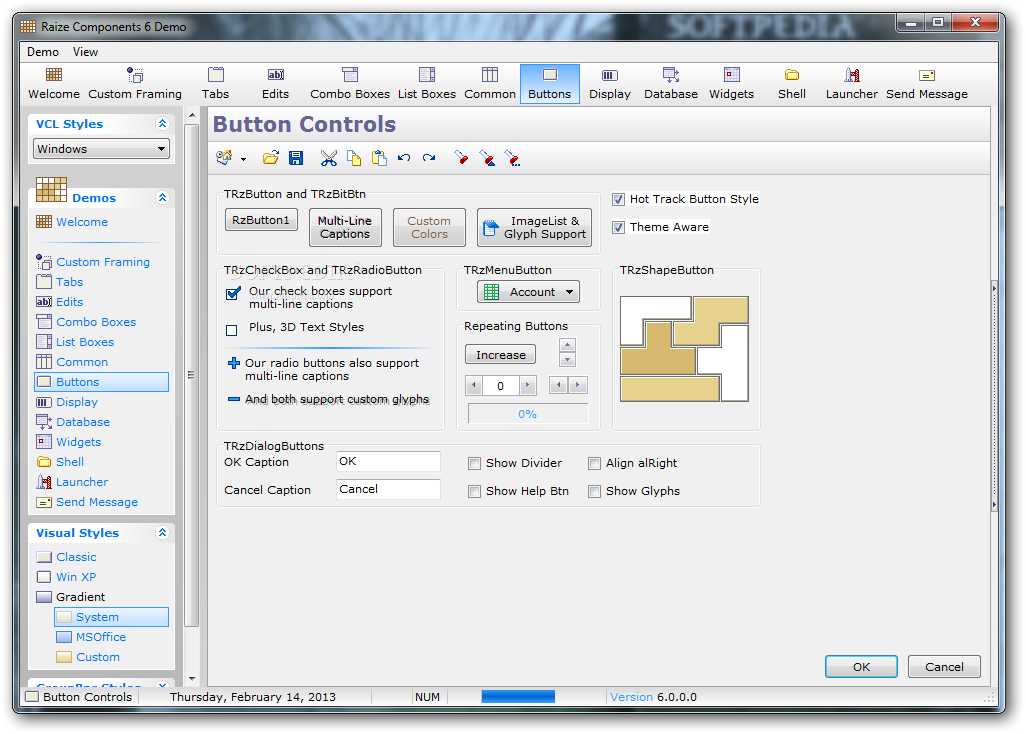This screenshot has height=734, width=1026.
Task: Click the OK button in the bottom right
Action: (x=861, y=667)
